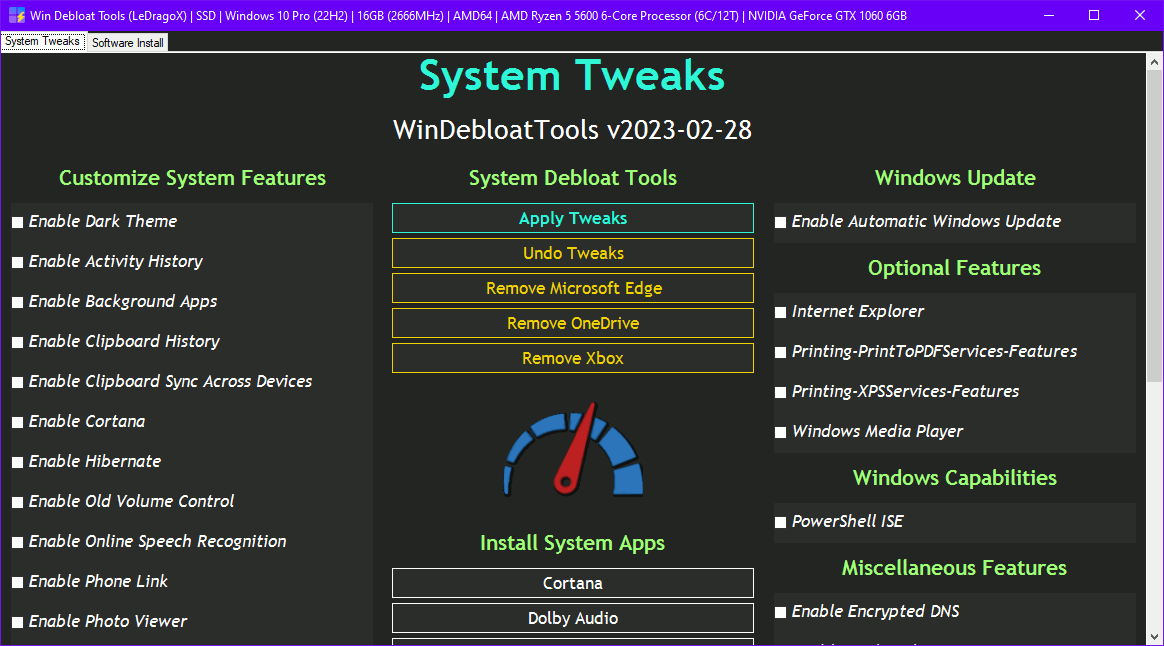Click the Dolby Audio install button
The width and height of the screenshot is (1164, 646).
[572, 618]
